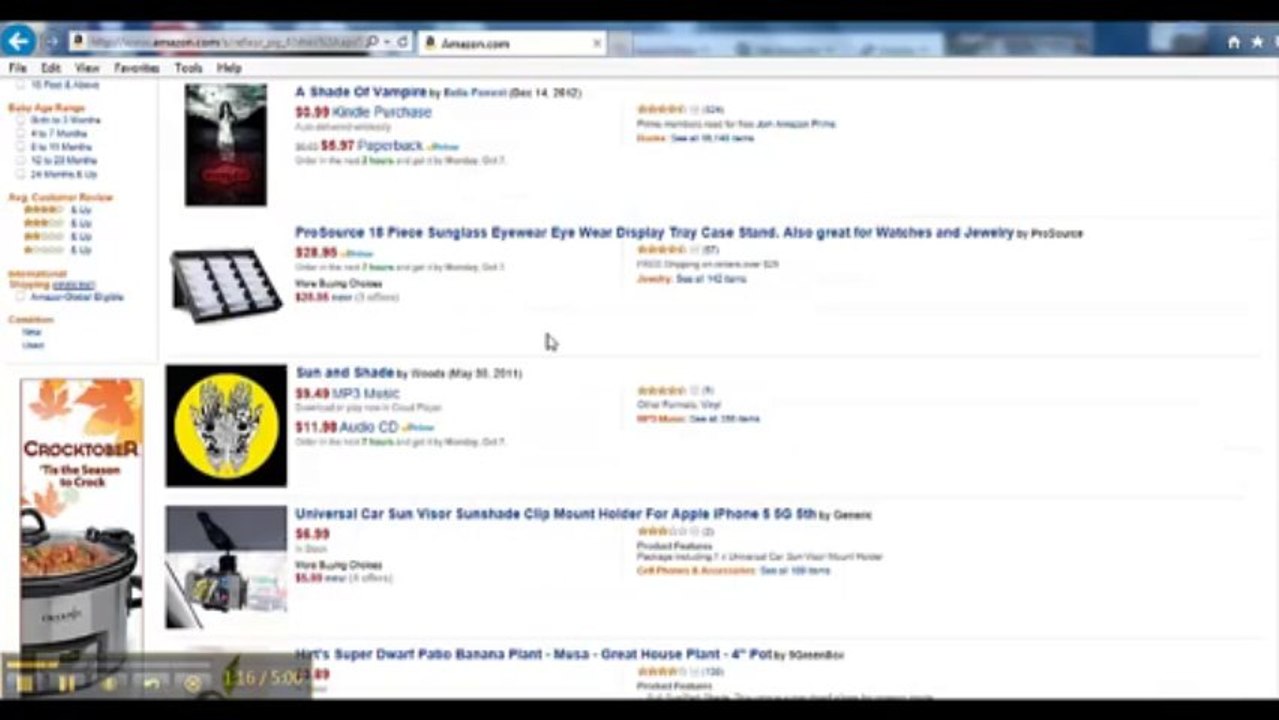This screenshot has height=720, width=1279.
Task: Enable the Amazon Global Eligible checkbox
Action: tap(21, 297)
